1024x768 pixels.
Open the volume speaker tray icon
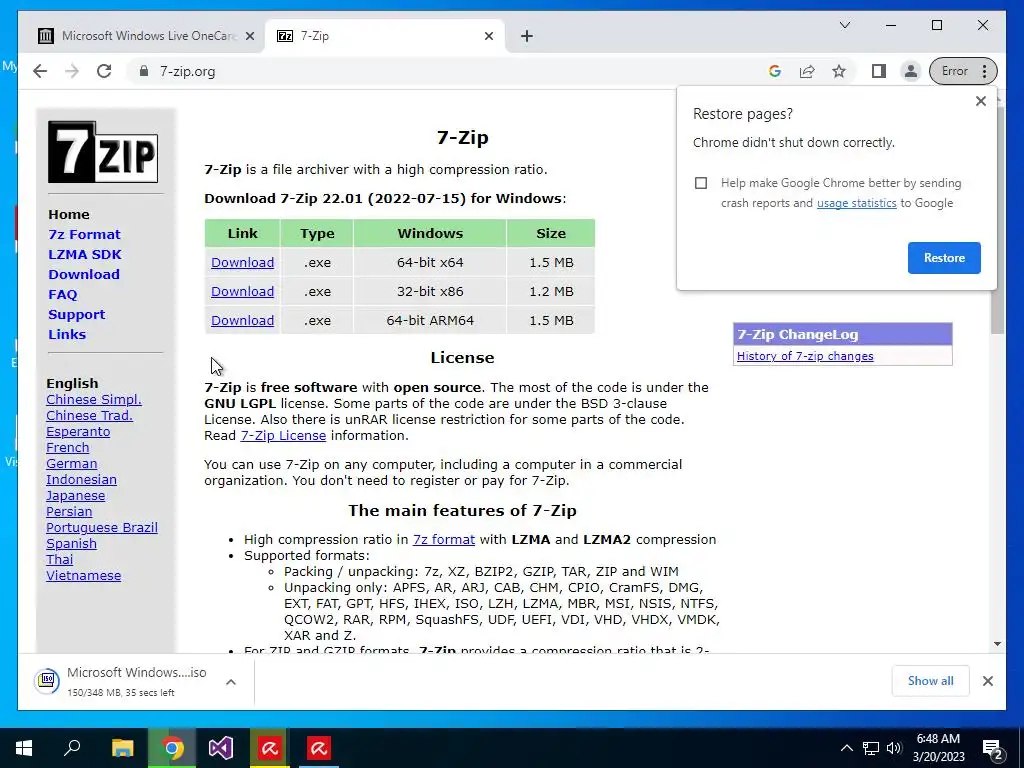[x=894, y=748]
